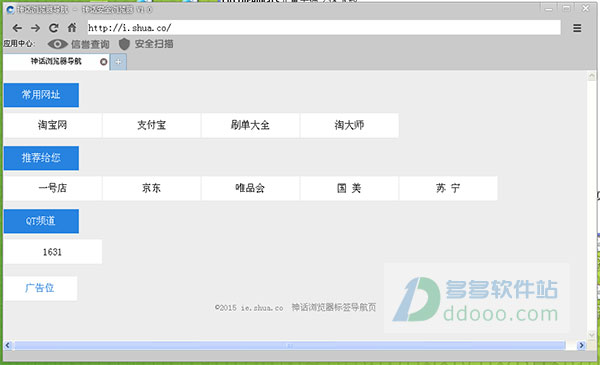
Task: Click the address bar URL field
Action: point(324,28)
